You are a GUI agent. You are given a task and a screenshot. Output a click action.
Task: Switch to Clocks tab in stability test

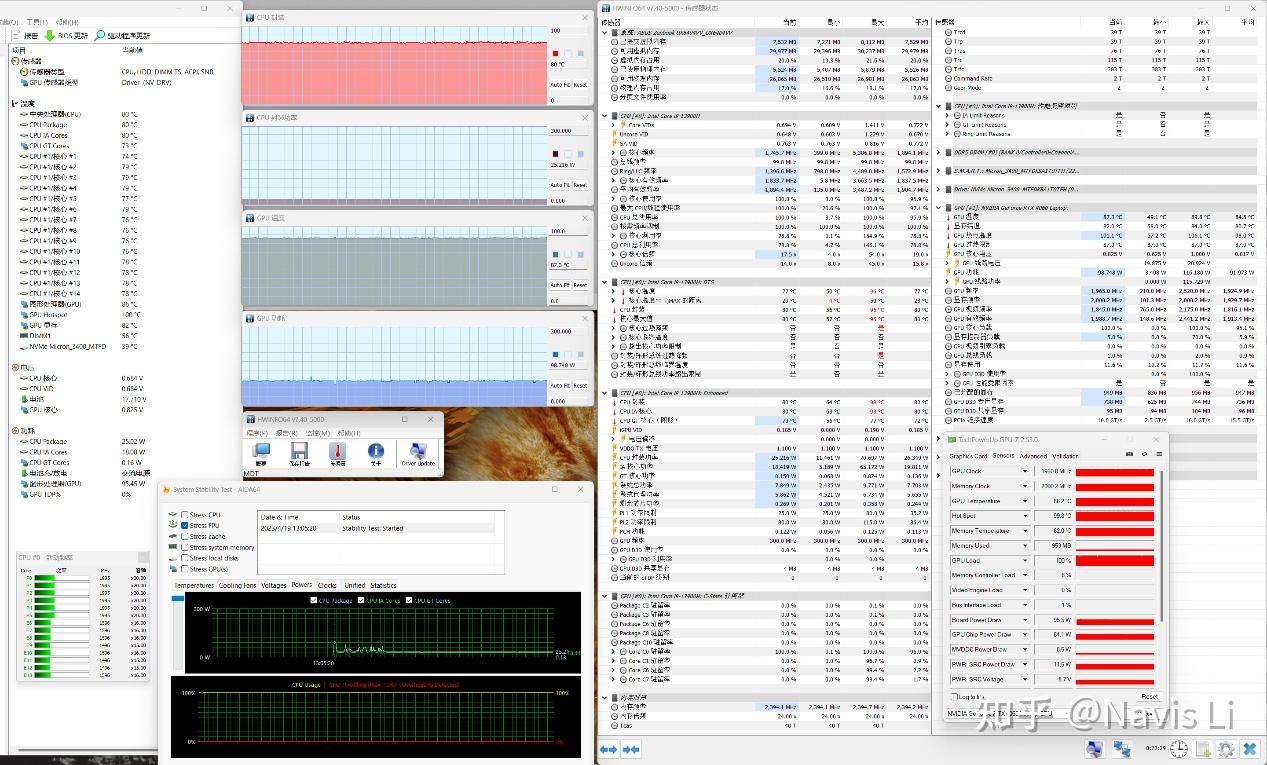(x=327, y=586)
